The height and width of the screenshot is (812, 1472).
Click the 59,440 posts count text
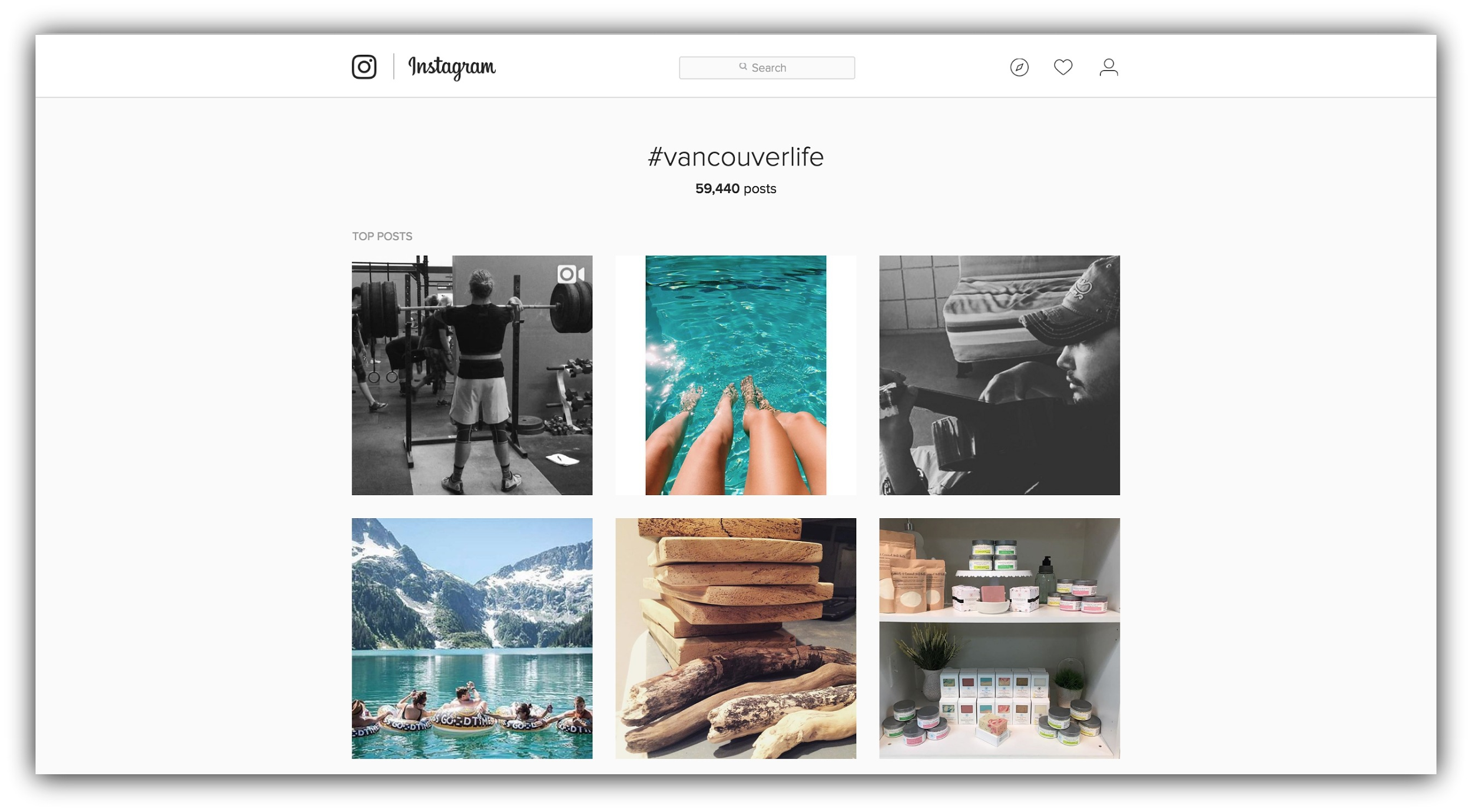(x=736, y=188)
